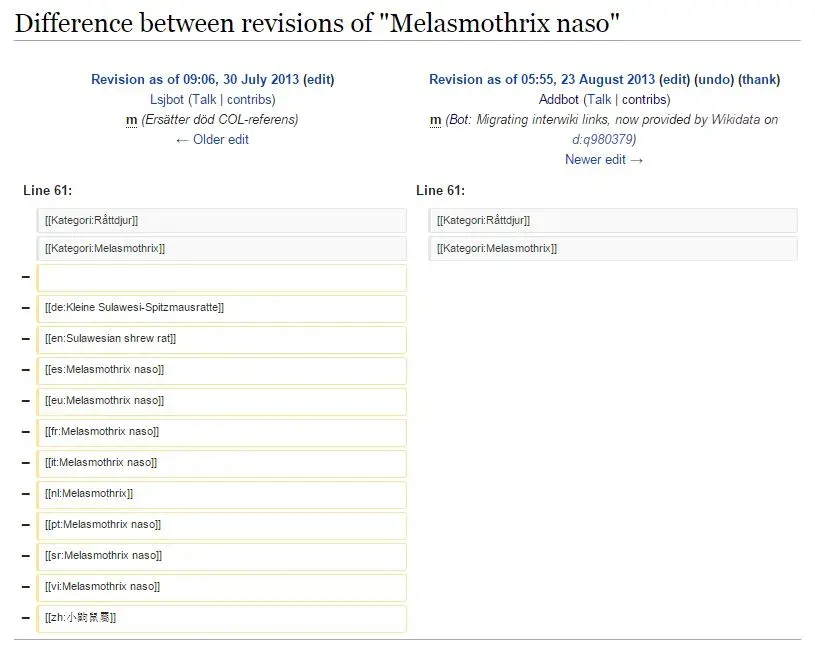
Task: Select the '[[zh:' removed line
Action: point(222,618)
